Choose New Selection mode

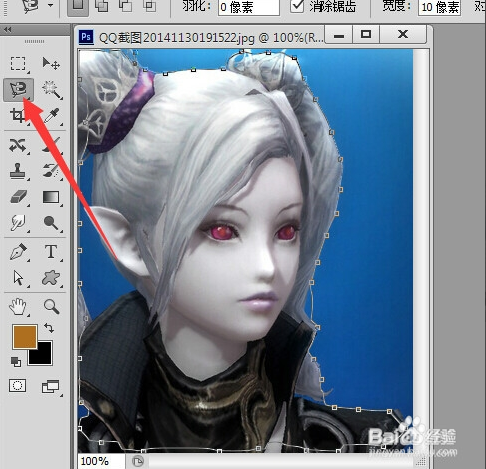(78, 7)
